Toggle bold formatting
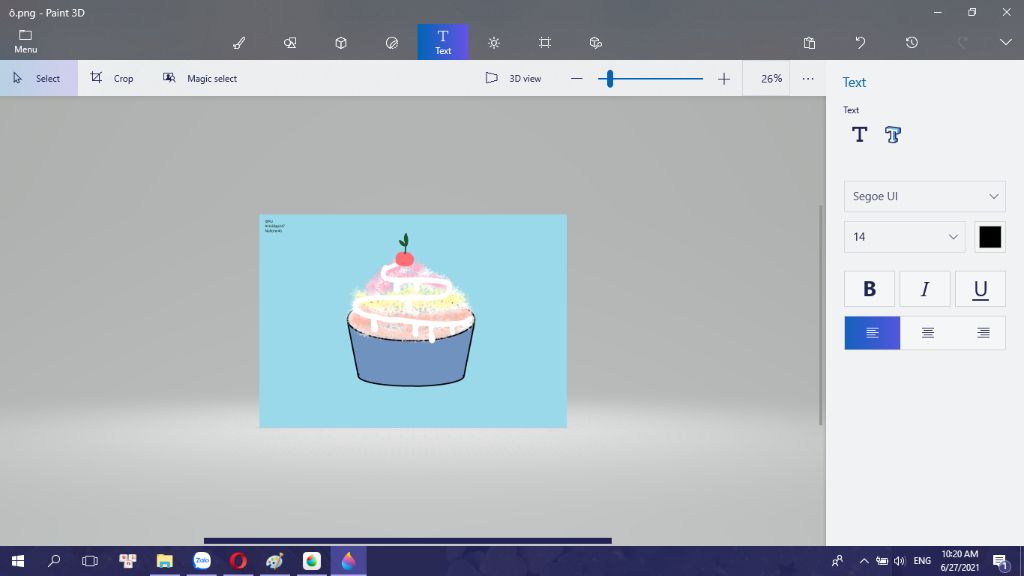Image resolution: width=1024 pixels, height=576 pixels. tap(869, 289)
